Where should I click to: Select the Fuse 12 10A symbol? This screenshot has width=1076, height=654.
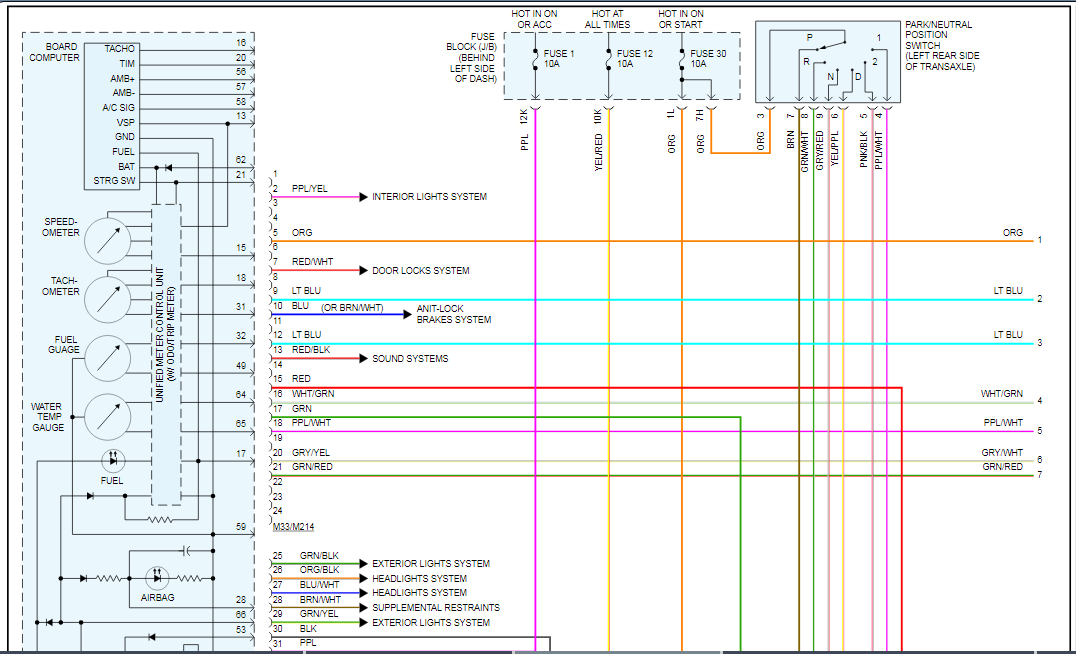tap(608, 59)
